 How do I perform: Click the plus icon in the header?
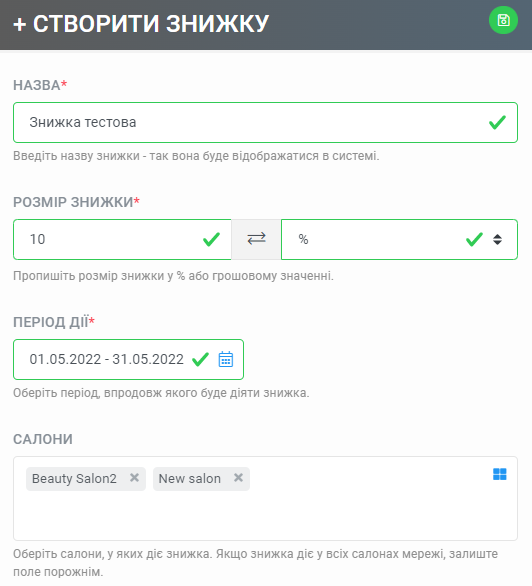coord(19,25)
